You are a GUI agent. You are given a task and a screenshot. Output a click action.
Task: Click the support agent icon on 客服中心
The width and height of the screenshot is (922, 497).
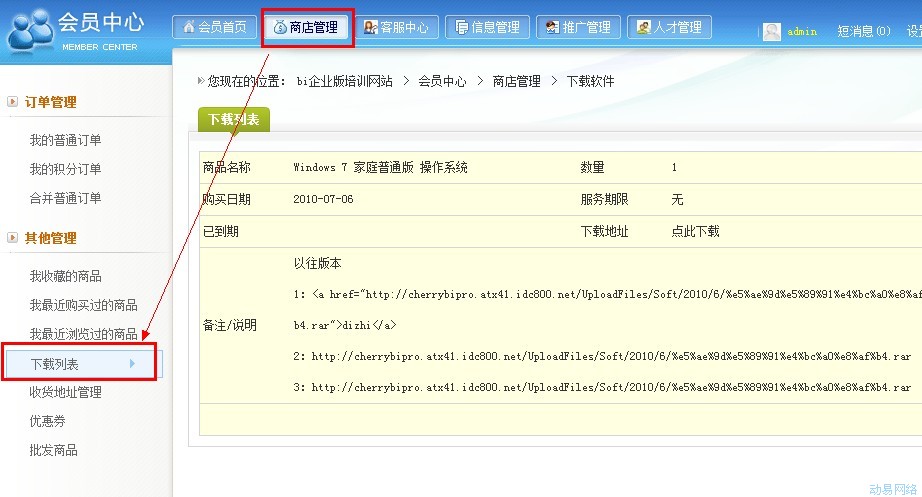370,28
